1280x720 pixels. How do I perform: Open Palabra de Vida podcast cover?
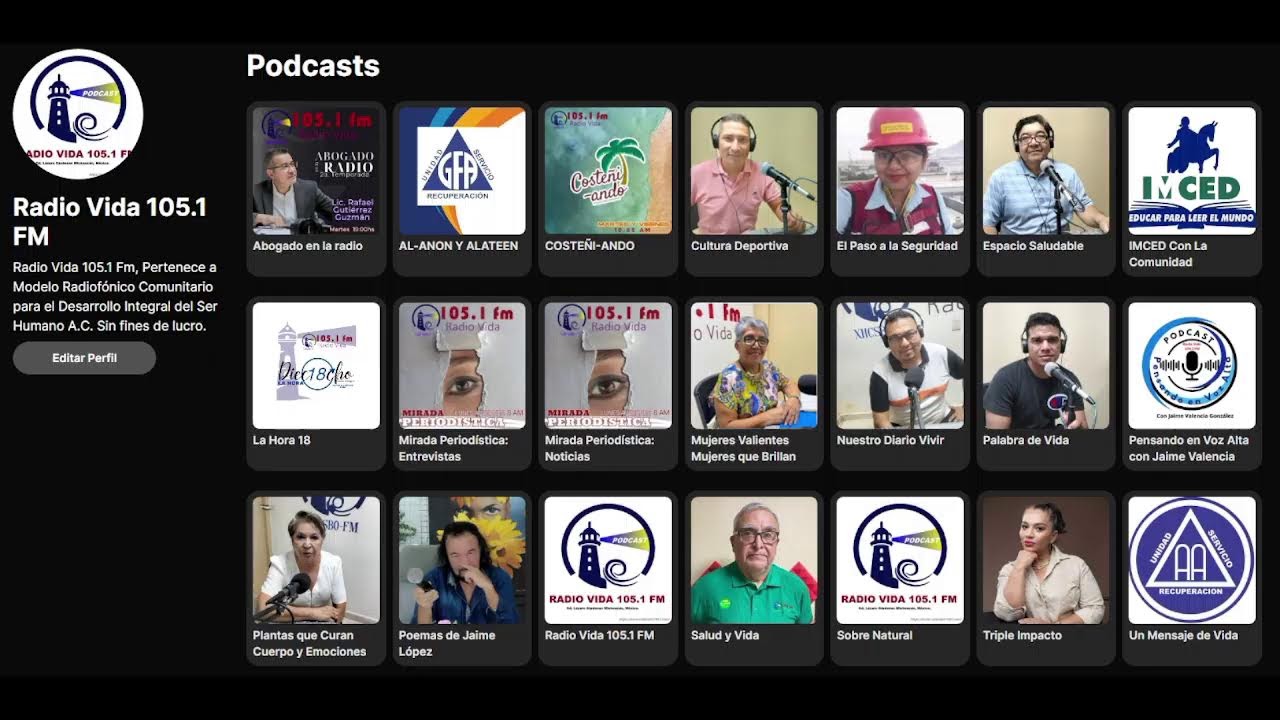point(1046,366)
